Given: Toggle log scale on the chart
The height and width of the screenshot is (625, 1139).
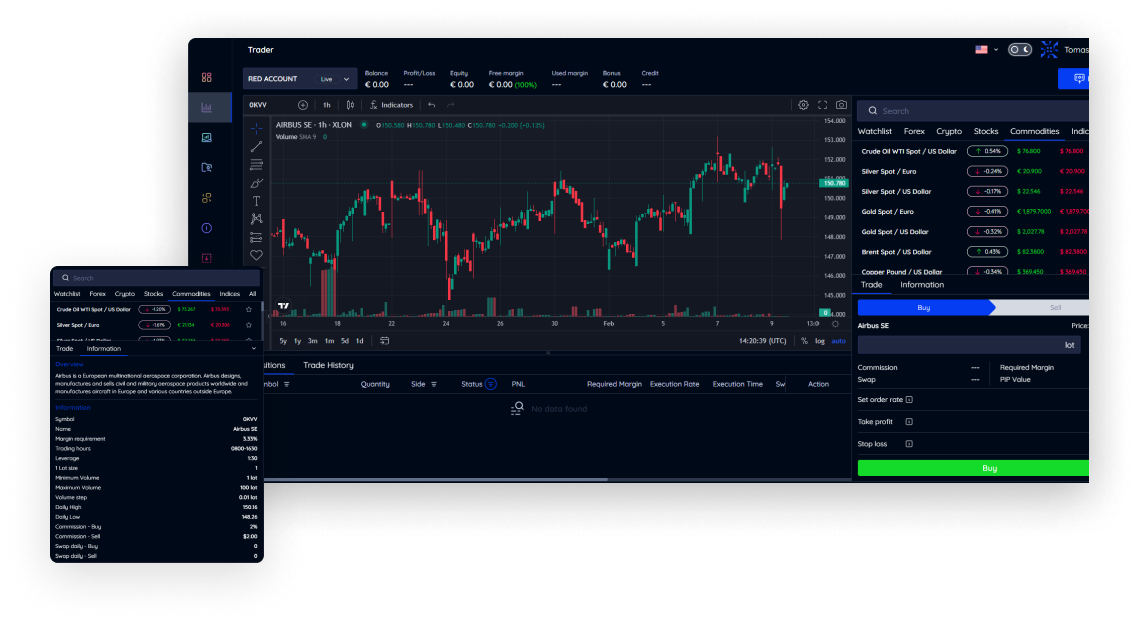Looking at the screenshot, I should click(820, 341).
